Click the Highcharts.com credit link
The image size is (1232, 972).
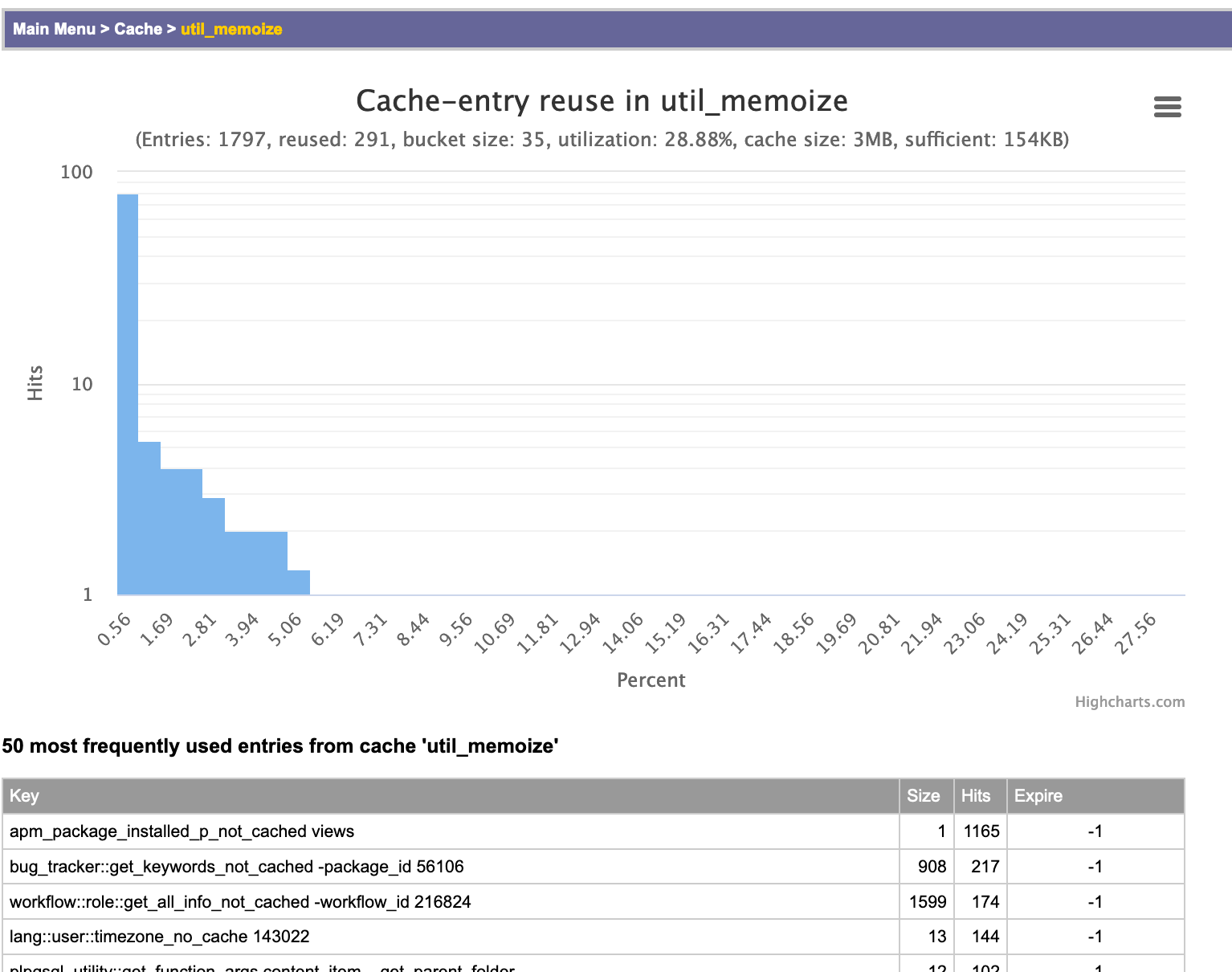pos(1129,701)
